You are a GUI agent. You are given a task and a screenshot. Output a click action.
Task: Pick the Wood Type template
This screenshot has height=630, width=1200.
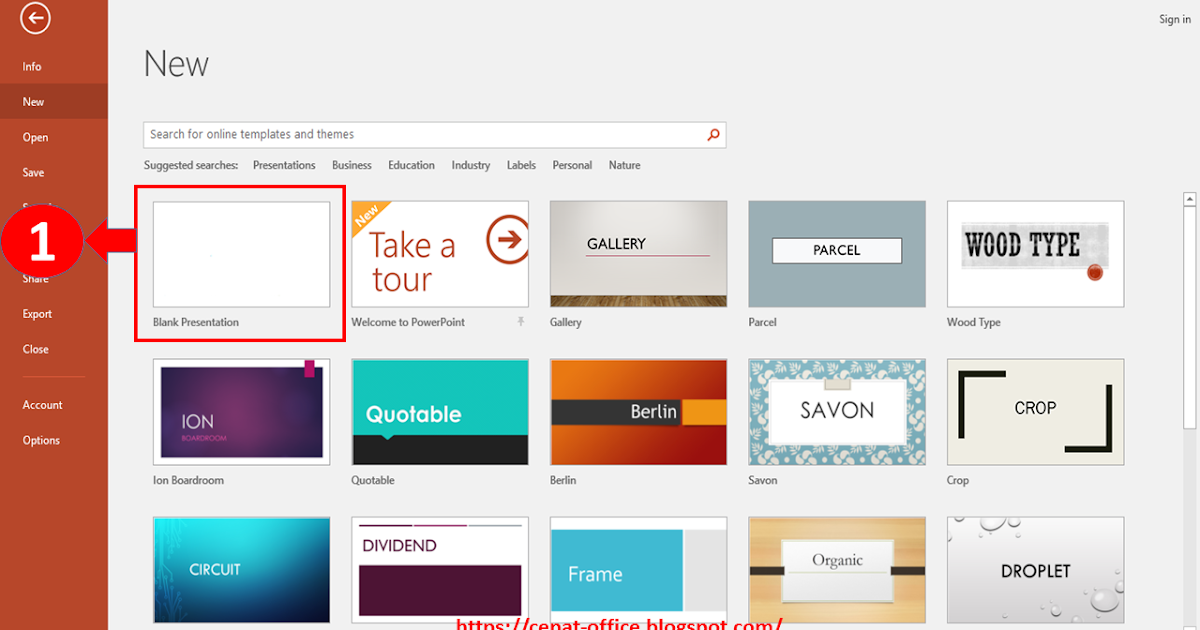[x=1035, y=254]
